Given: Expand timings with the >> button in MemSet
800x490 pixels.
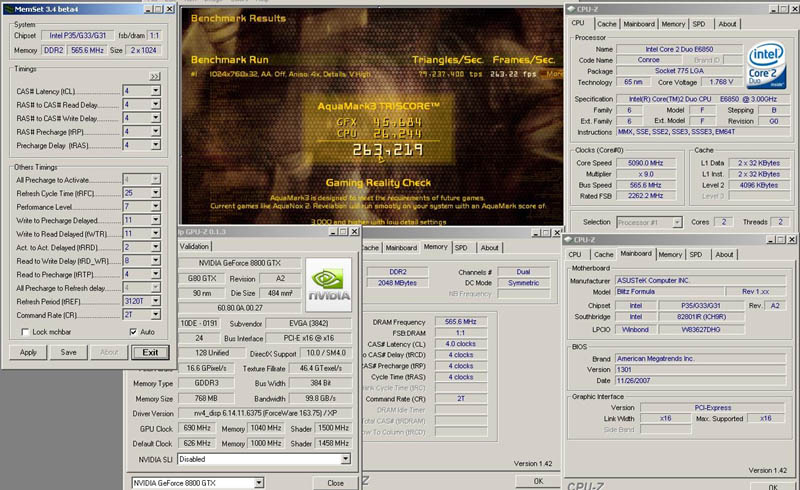Looking at the screenshot, I should 155,77.
